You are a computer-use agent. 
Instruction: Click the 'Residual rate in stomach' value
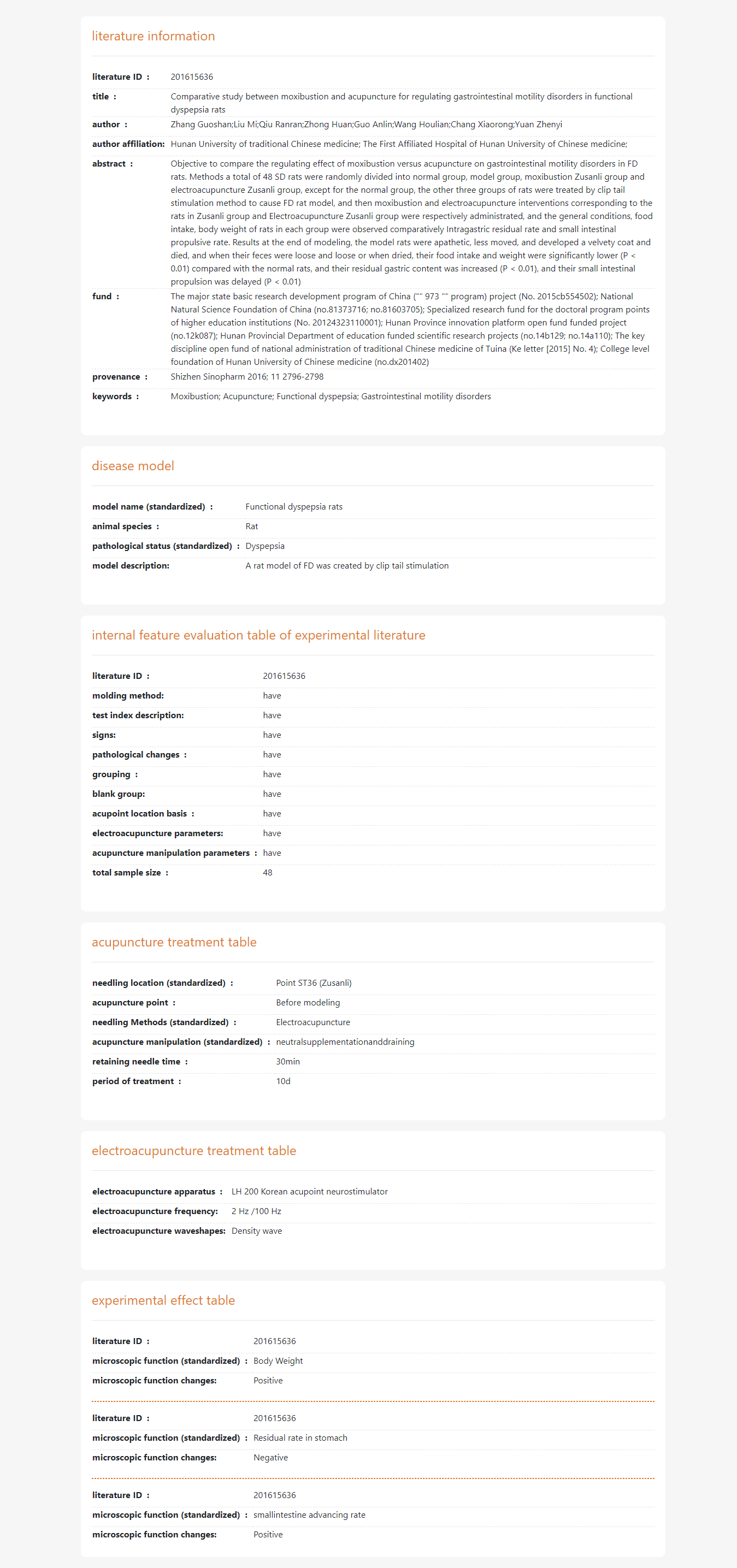300,1437
